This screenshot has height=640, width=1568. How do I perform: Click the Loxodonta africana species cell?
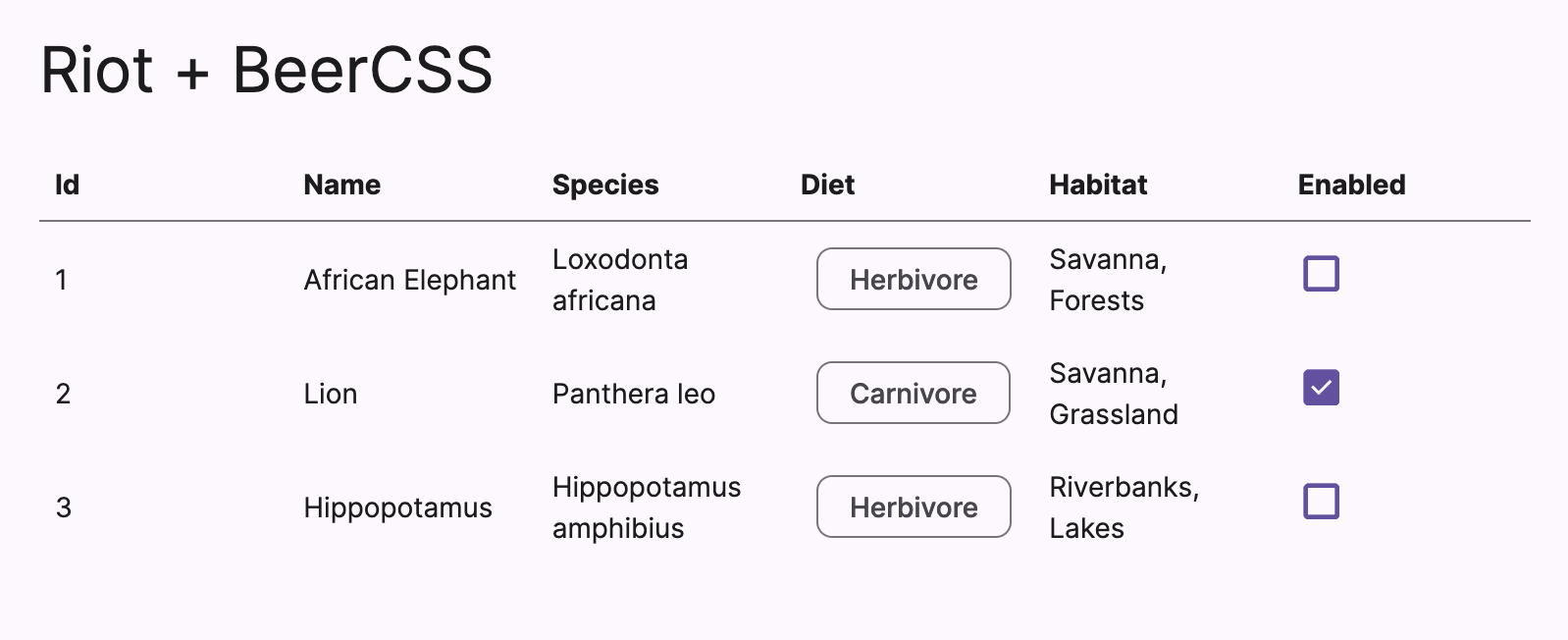pyautogui.click(x=619, y=280)
